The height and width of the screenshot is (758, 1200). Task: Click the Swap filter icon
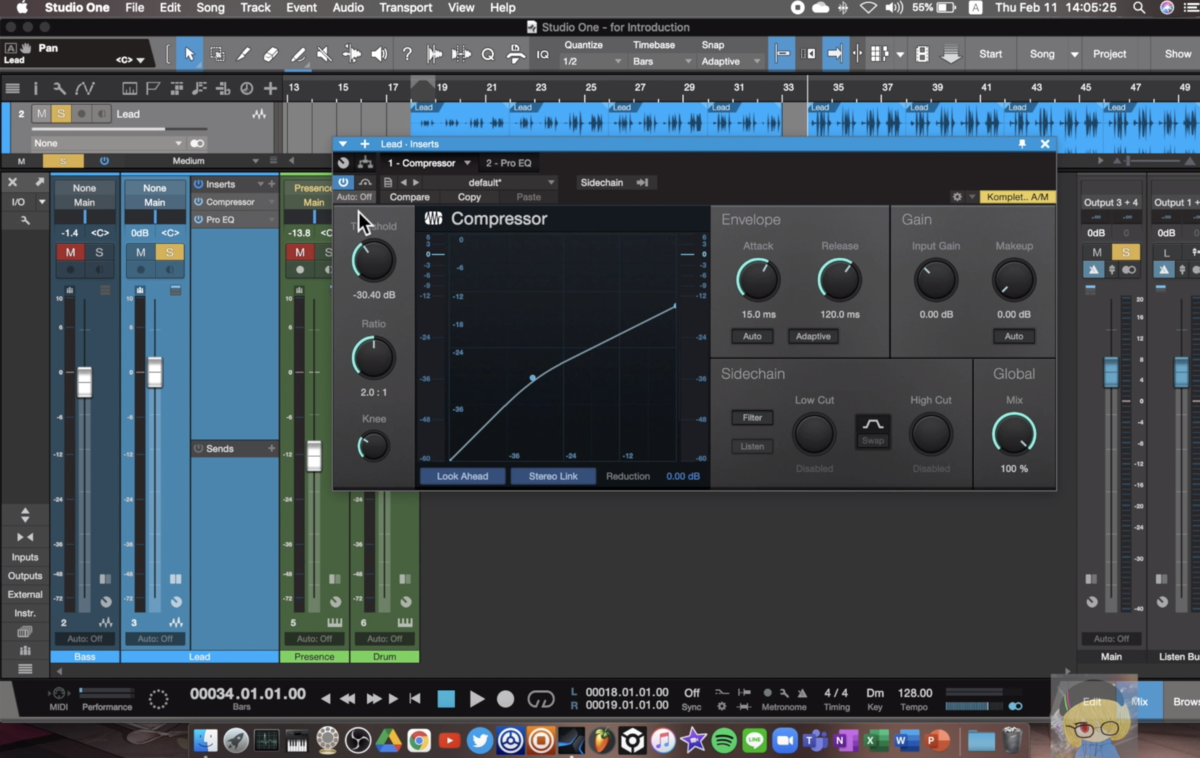(873, 431)
